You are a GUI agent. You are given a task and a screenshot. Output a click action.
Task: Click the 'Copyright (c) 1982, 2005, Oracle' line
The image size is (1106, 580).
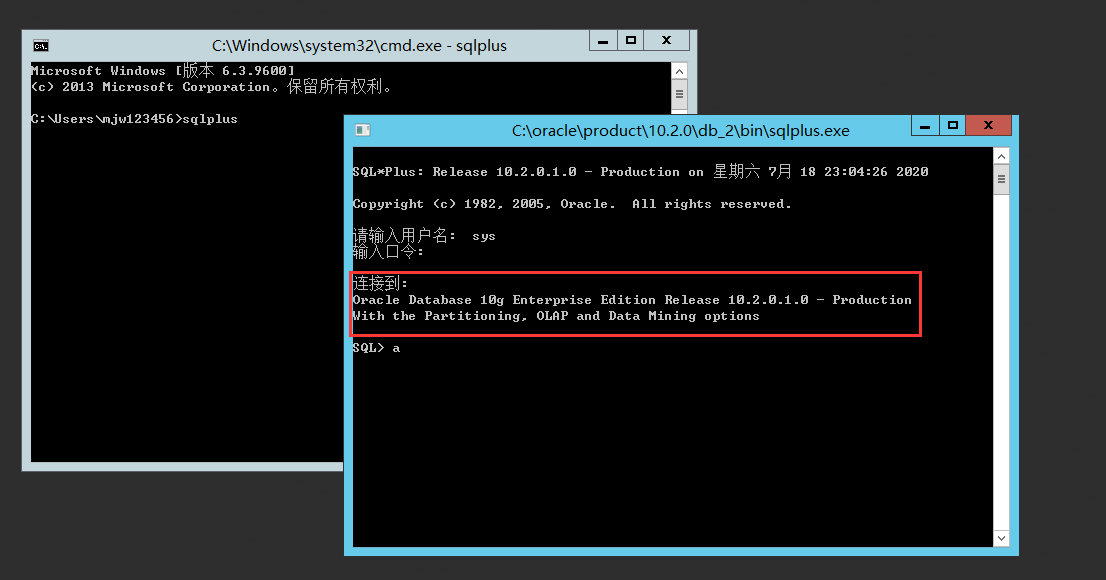[x=571, y=204]
